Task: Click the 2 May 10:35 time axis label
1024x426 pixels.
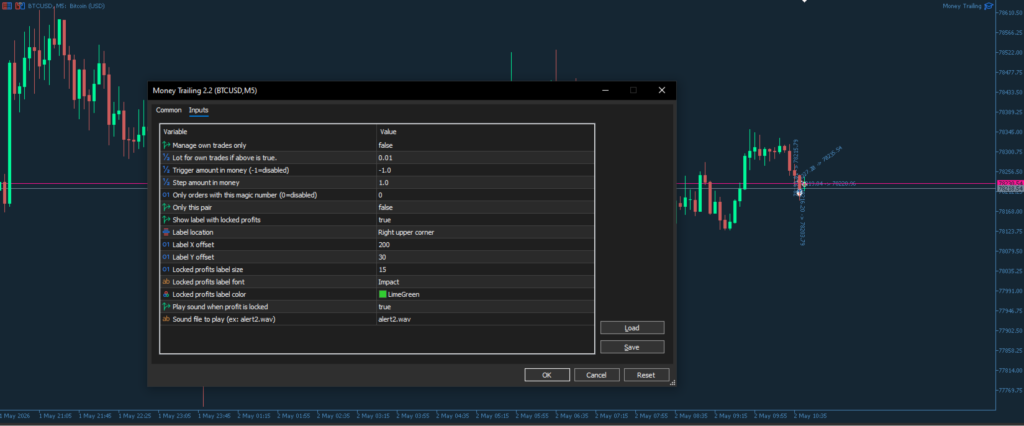Action: [x=810, y=415]
